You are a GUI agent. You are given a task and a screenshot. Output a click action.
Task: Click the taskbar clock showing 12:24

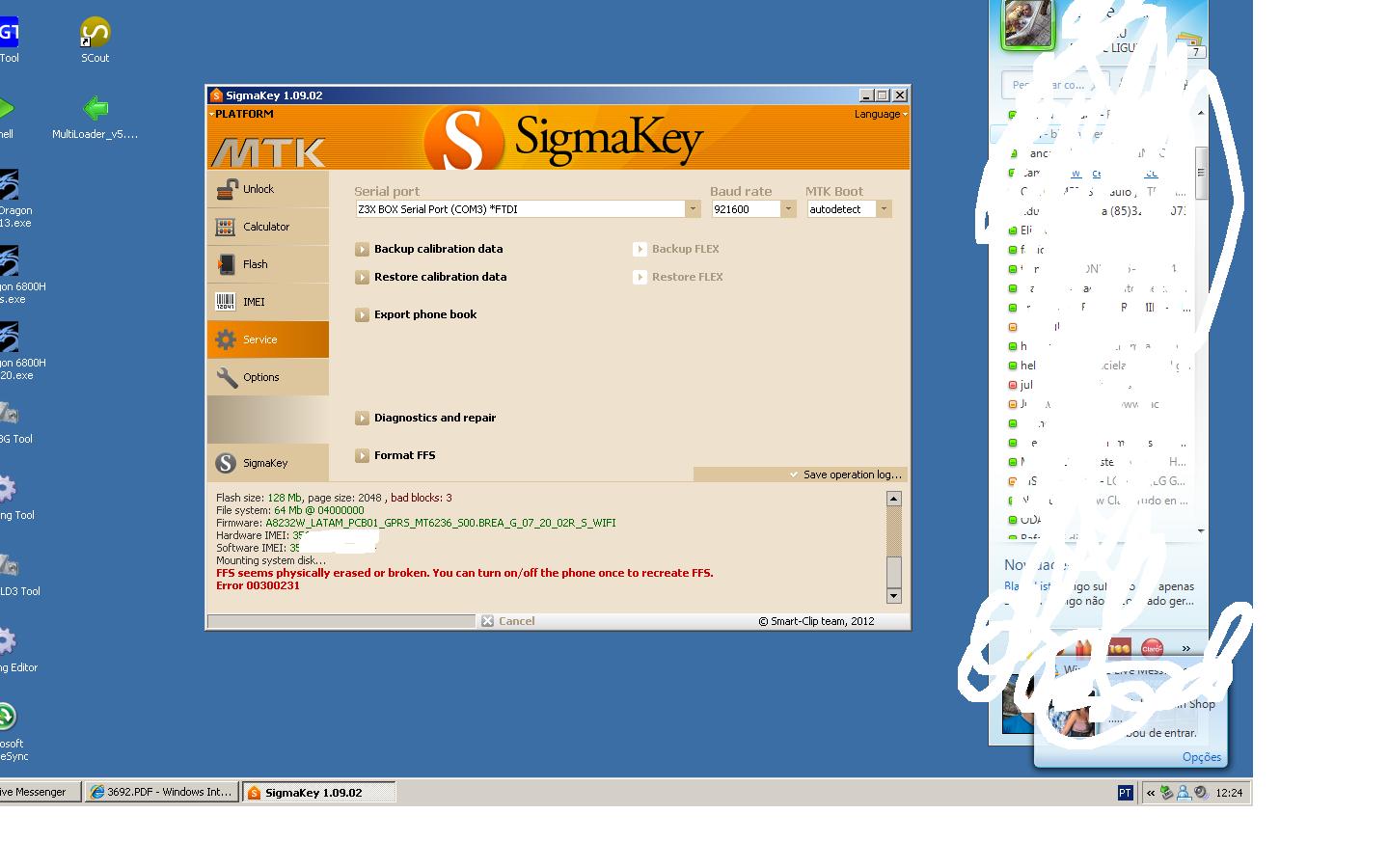point(1229,793)
